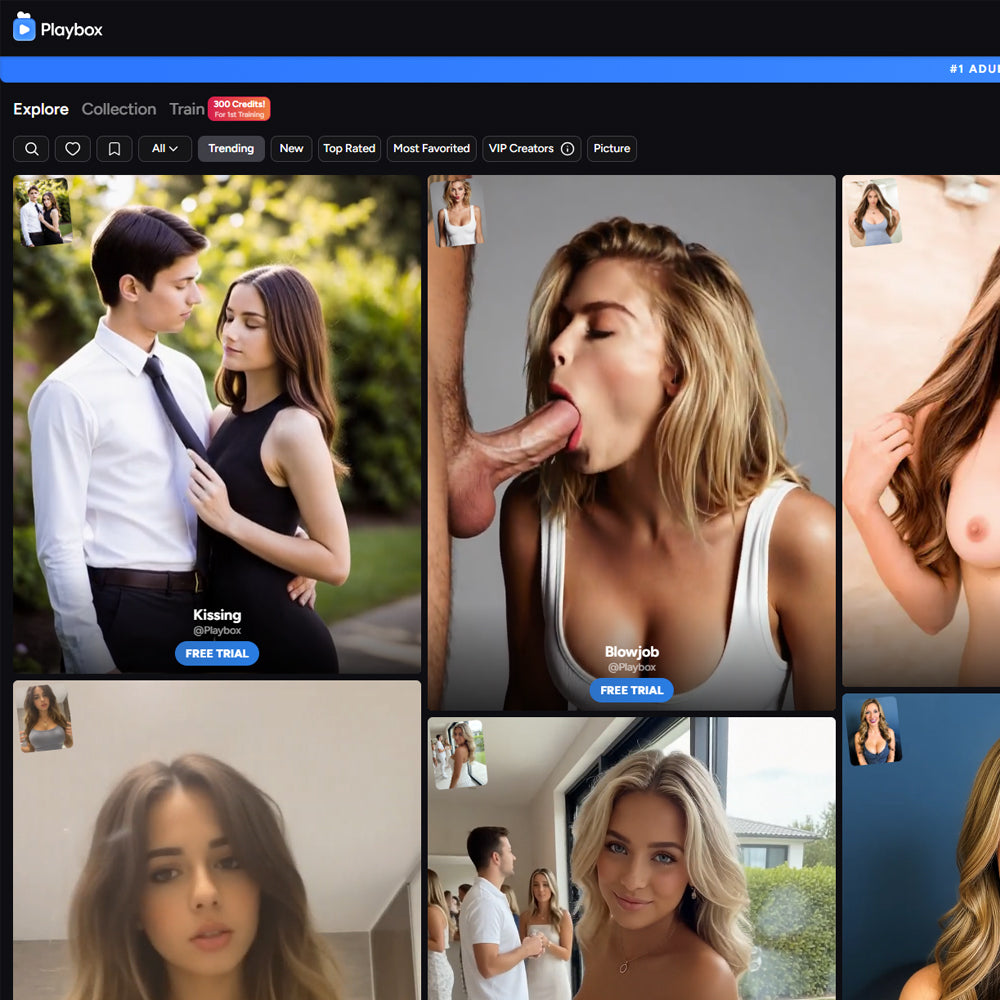Viewport: 1000px width, 1000px height.
Task: Enable the Top Rated filter
Action: (349, 149)
